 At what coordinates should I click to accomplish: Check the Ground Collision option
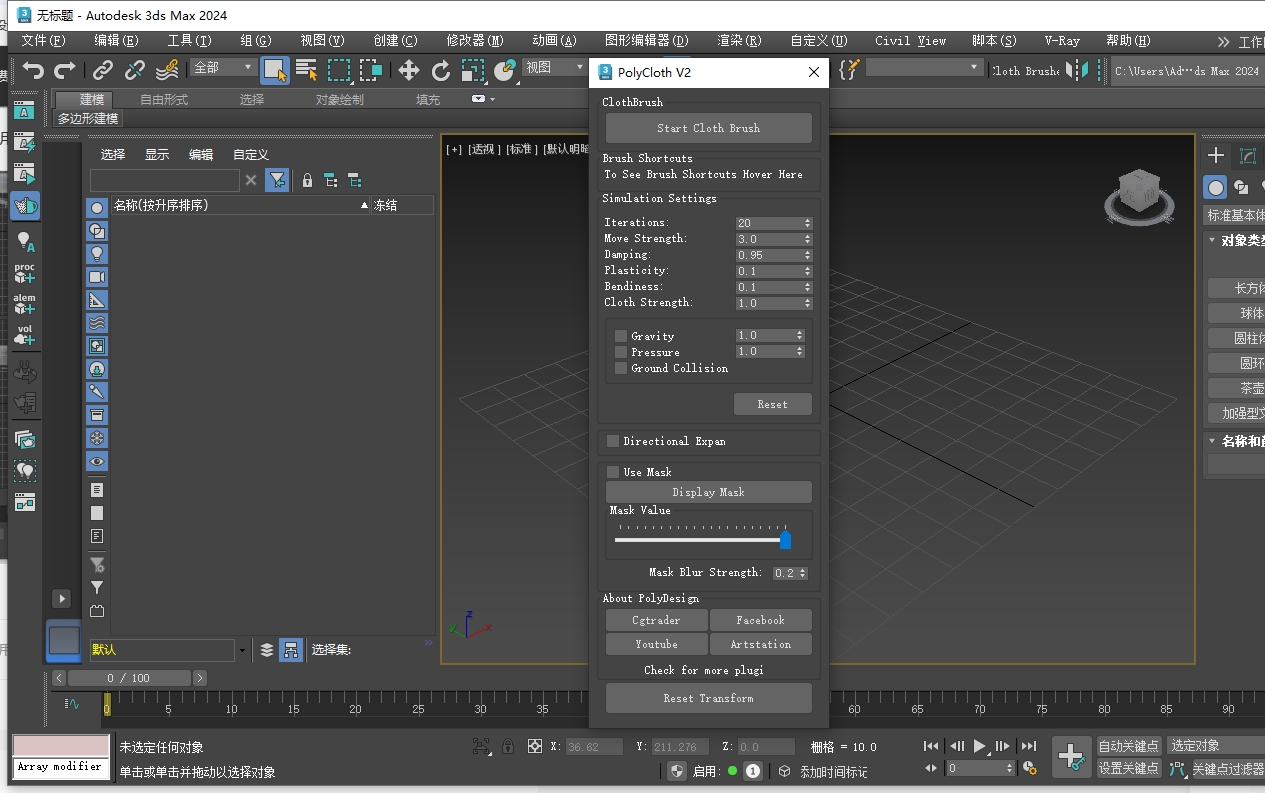[x=621, y=368]
